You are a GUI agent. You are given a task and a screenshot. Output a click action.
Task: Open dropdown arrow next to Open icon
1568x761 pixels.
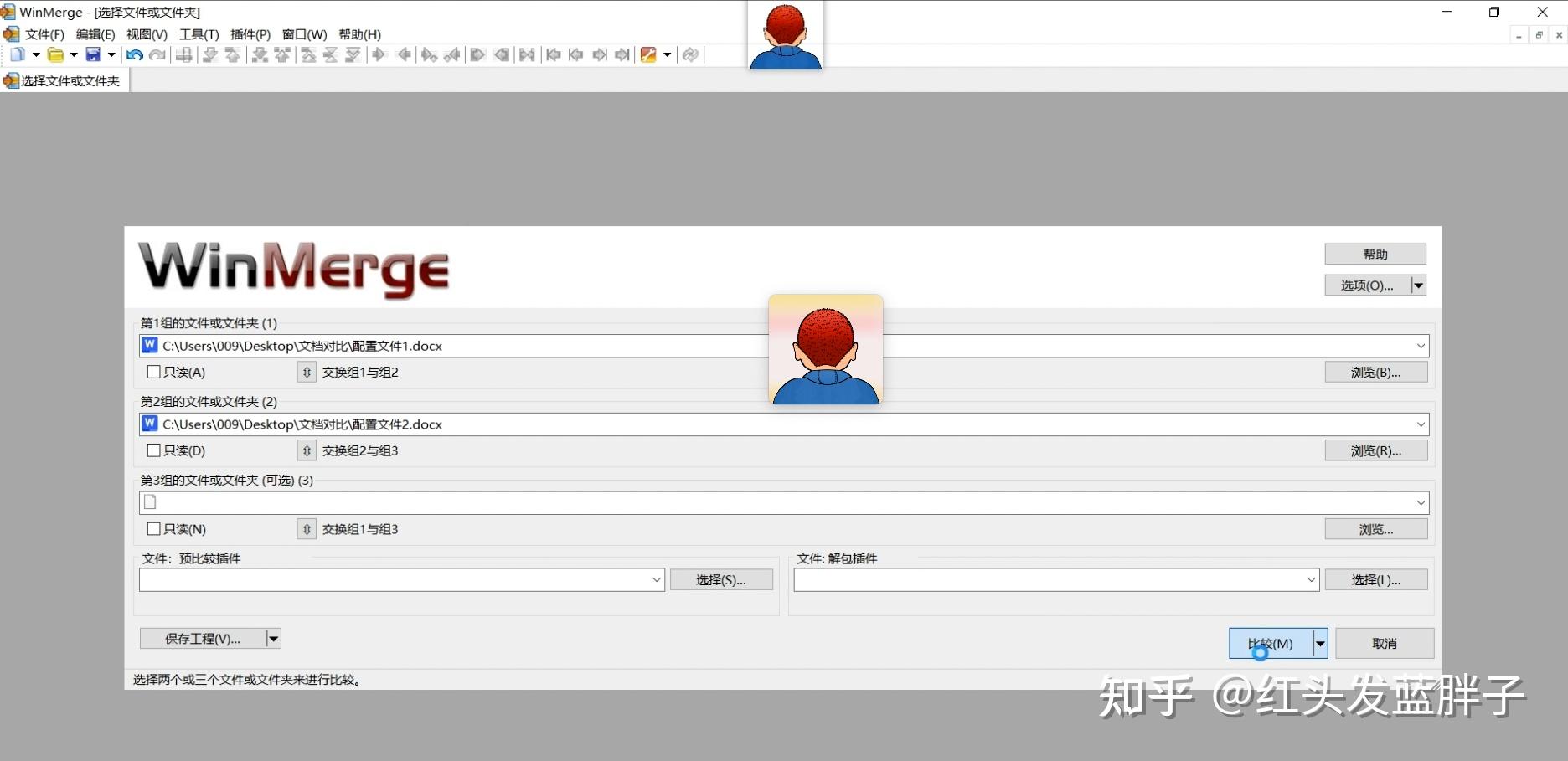(74, 54)
